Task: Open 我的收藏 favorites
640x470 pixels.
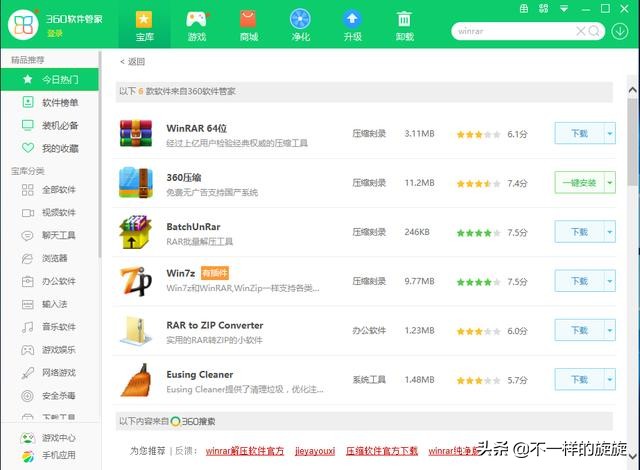Action: pyautogui.click(x=49, y=148)
